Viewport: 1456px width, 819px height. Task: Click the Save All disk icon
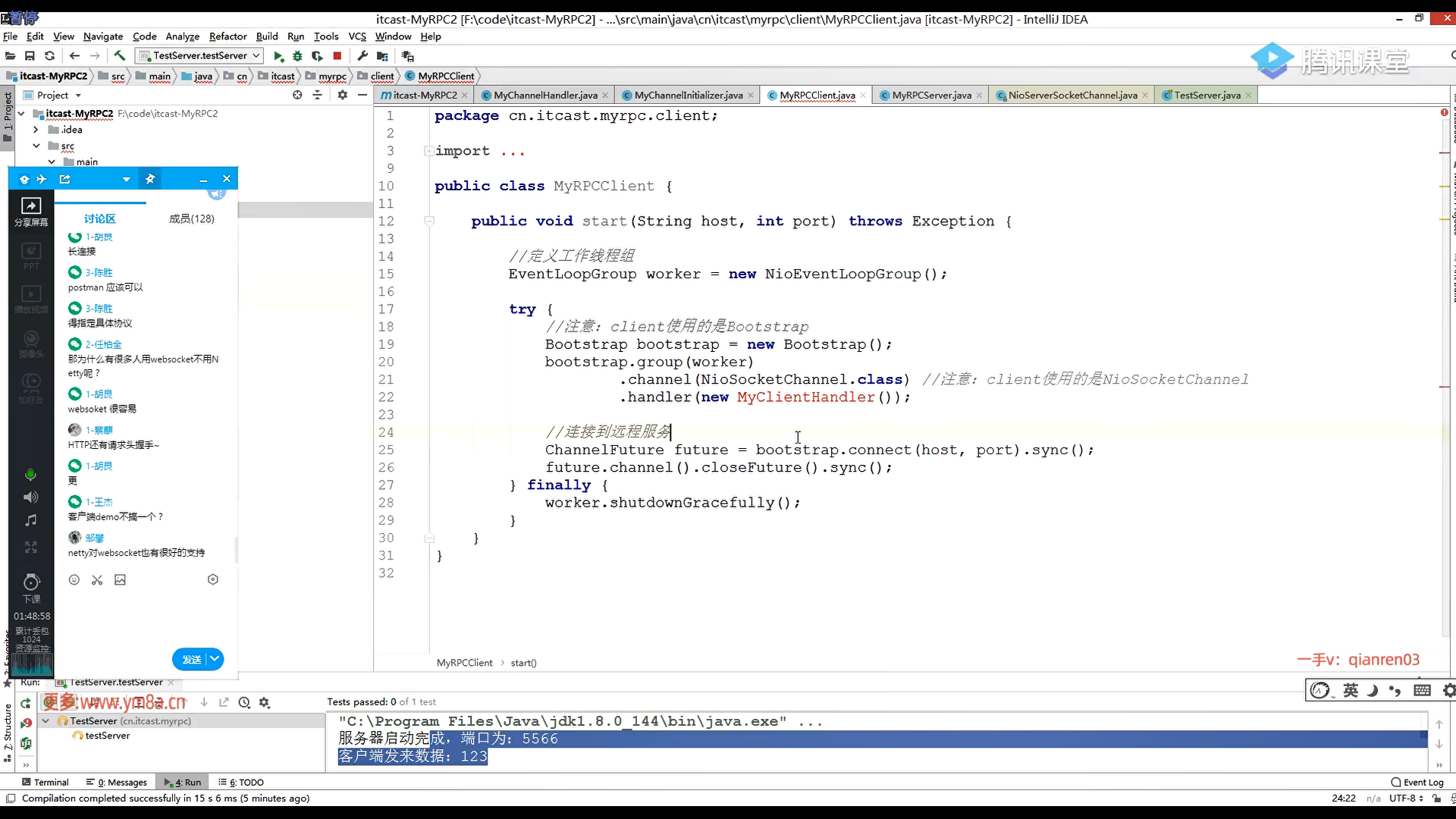(30, 55)
